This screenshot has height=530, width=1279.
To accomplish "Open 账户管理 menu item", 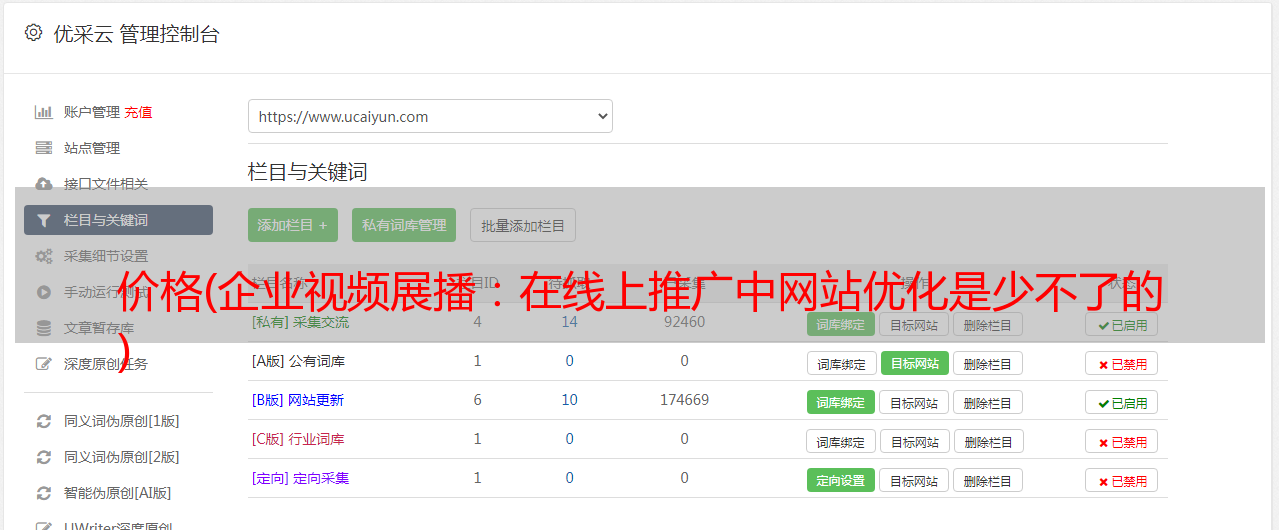I will pos(92,112).
